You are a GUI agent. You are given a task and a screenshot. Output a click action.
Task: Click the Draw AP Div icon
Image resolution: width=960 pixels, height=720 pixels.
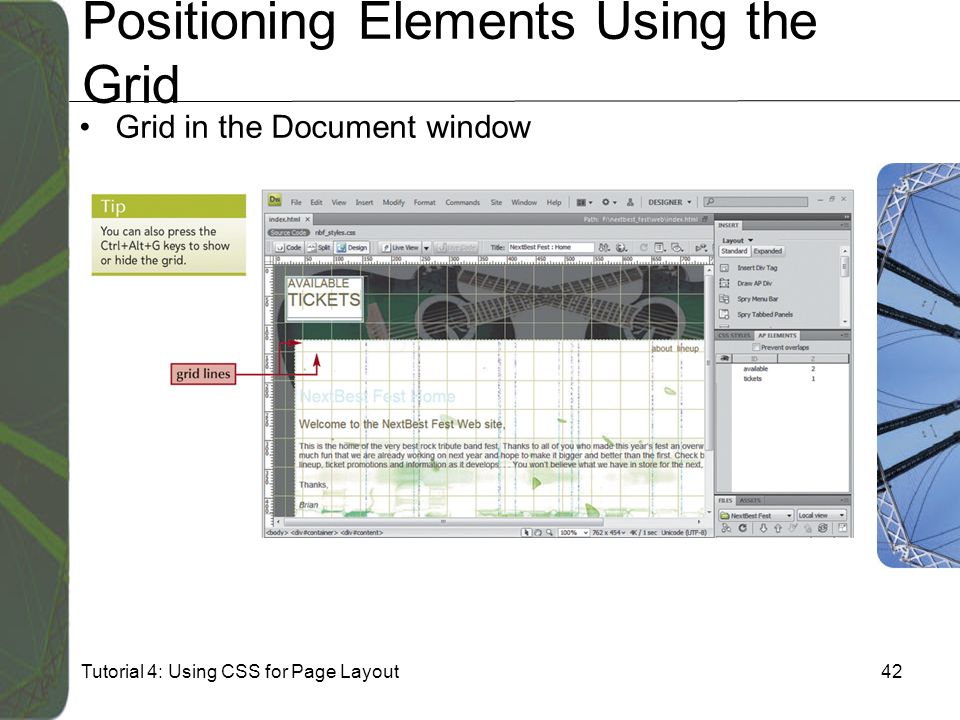pos(724,283)
